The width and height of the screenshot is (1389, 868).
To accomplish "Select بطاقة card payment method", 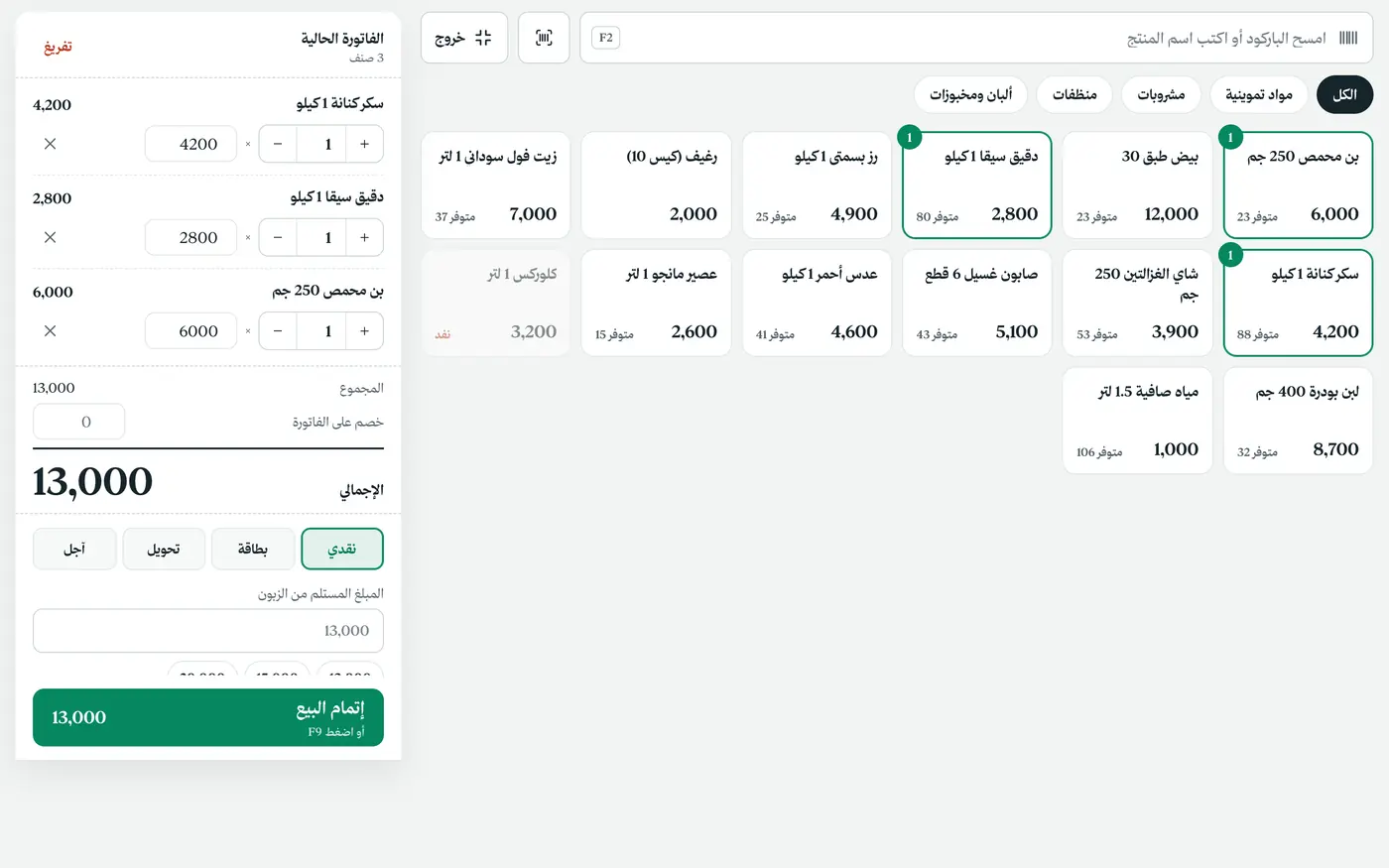I will [253, 549].
